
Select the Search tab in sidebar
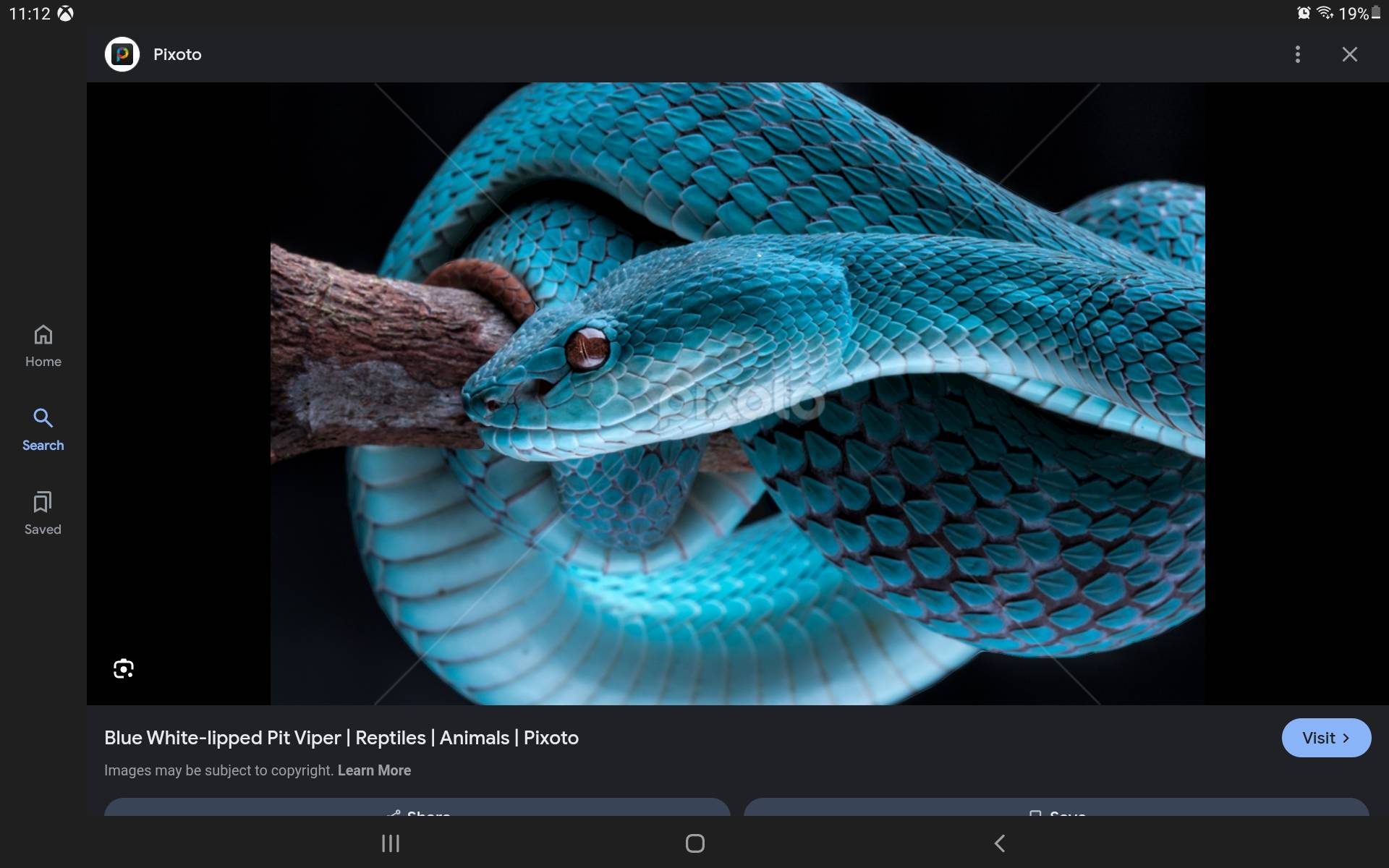(43, 430)
